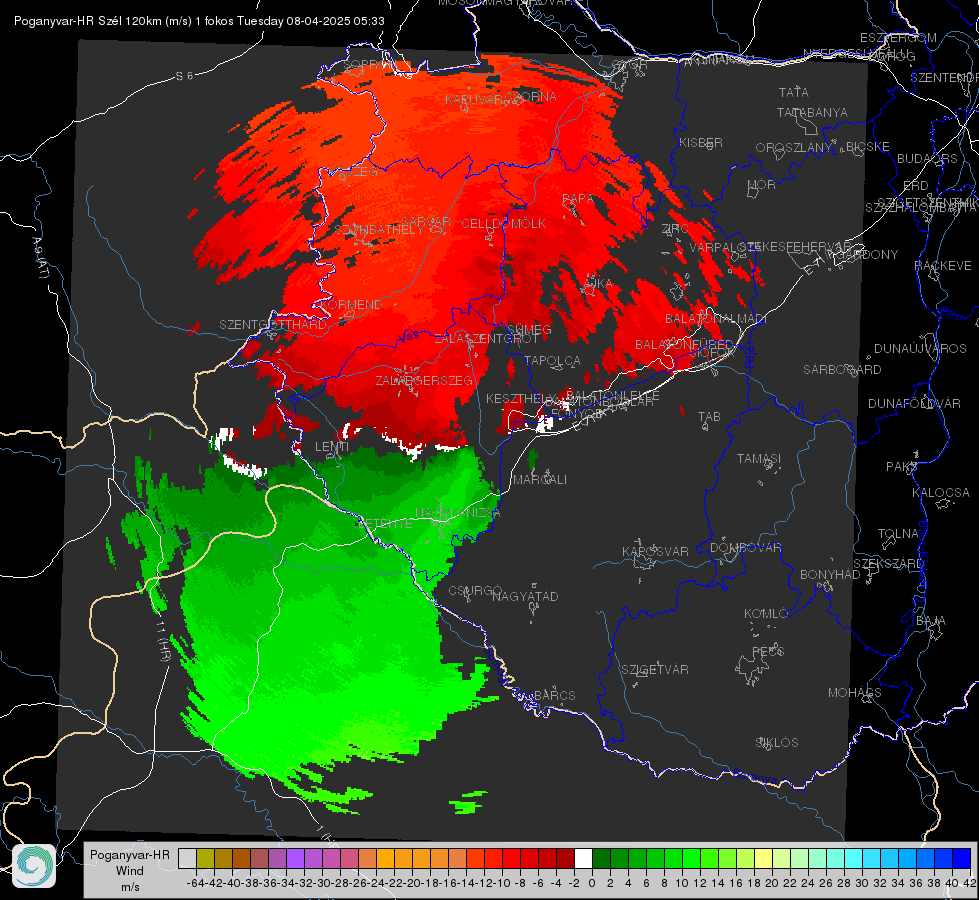Click the BONYHAD label

[x=830, y=575]
